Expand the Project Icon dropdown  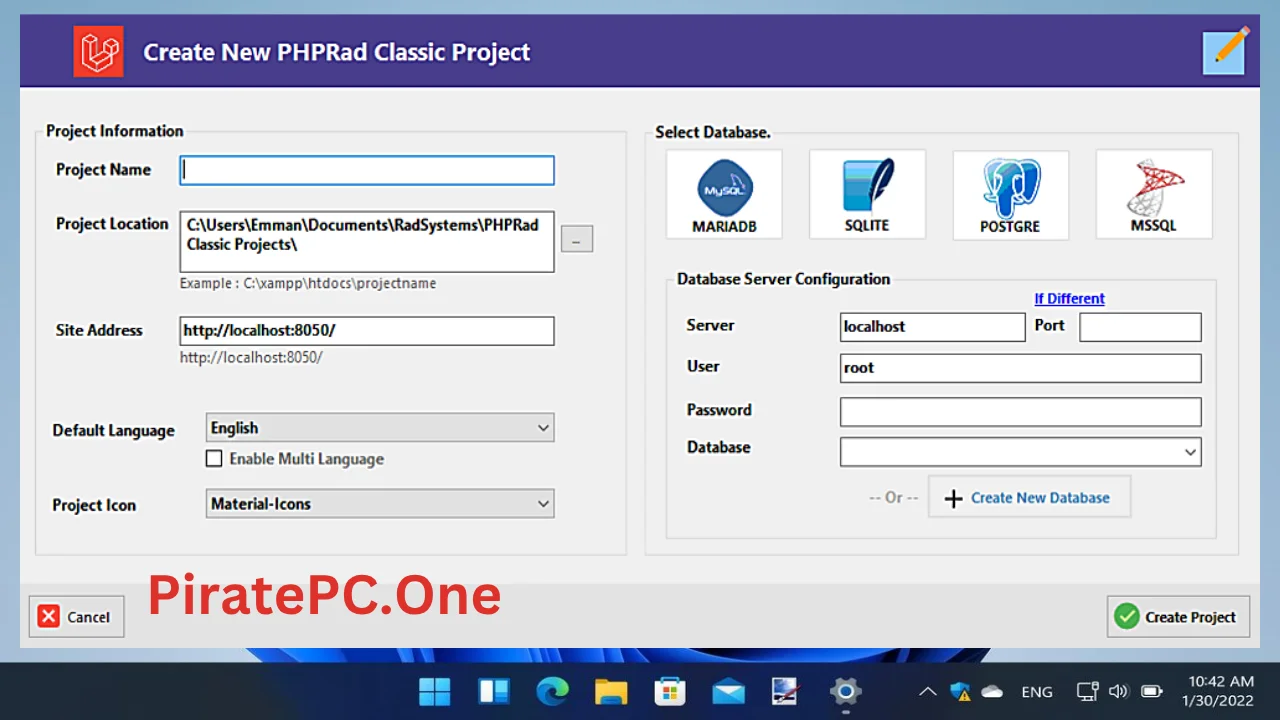(380, 504)
